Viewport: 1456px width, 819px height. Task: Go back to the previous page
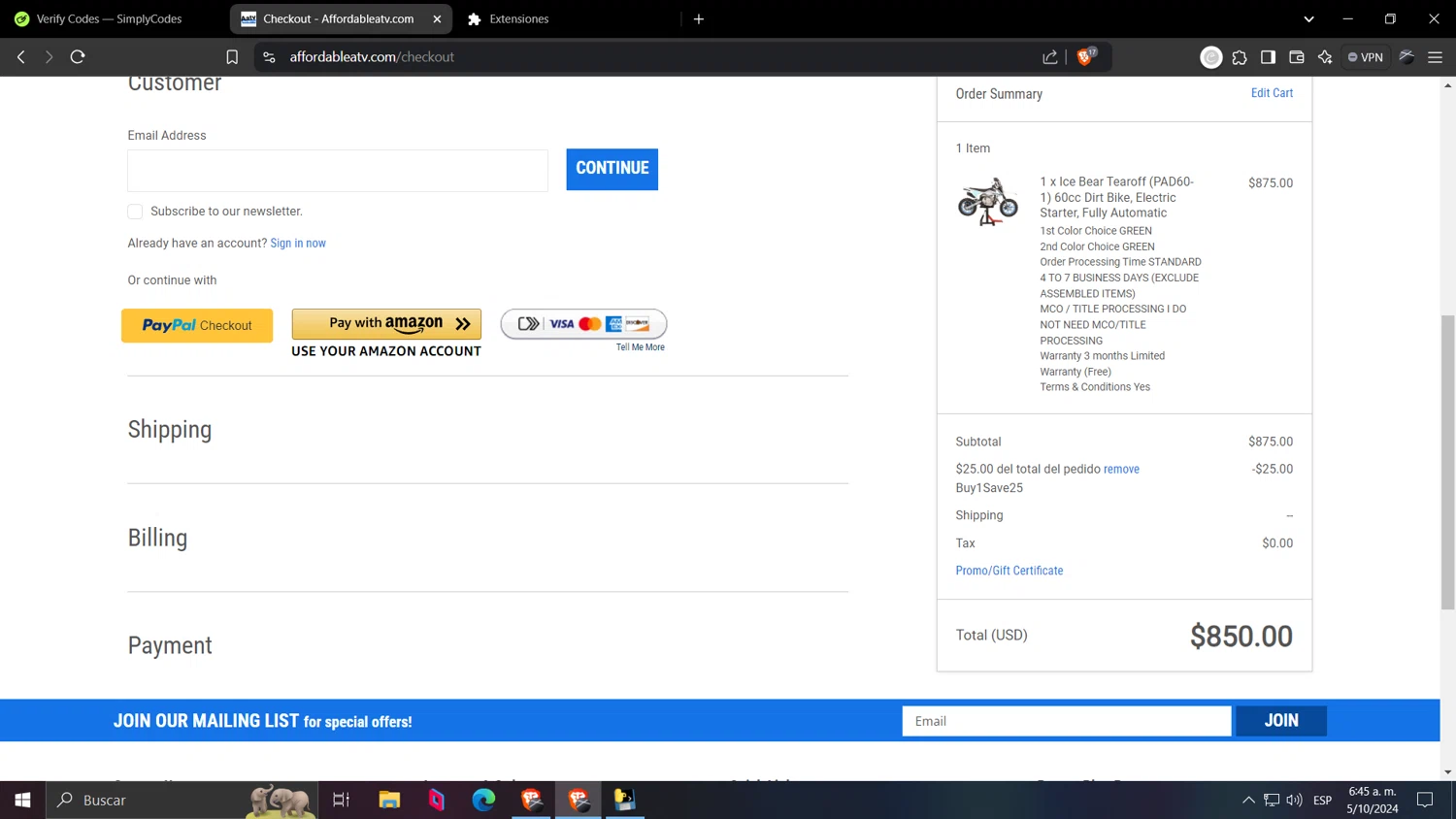tap(21, 57)
